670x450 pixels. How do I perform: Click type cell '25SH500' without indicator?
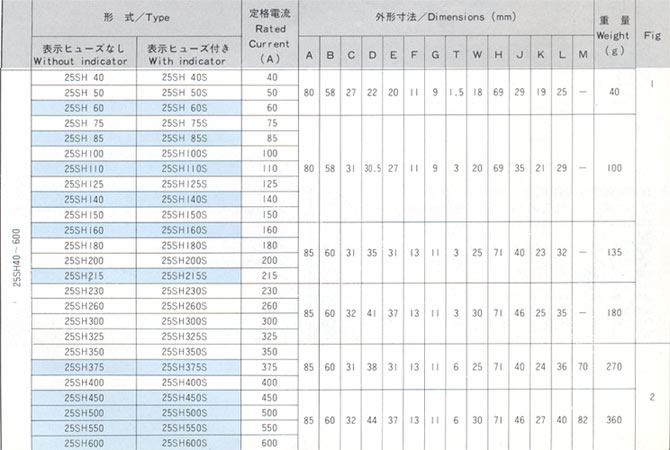pos(84,413)
